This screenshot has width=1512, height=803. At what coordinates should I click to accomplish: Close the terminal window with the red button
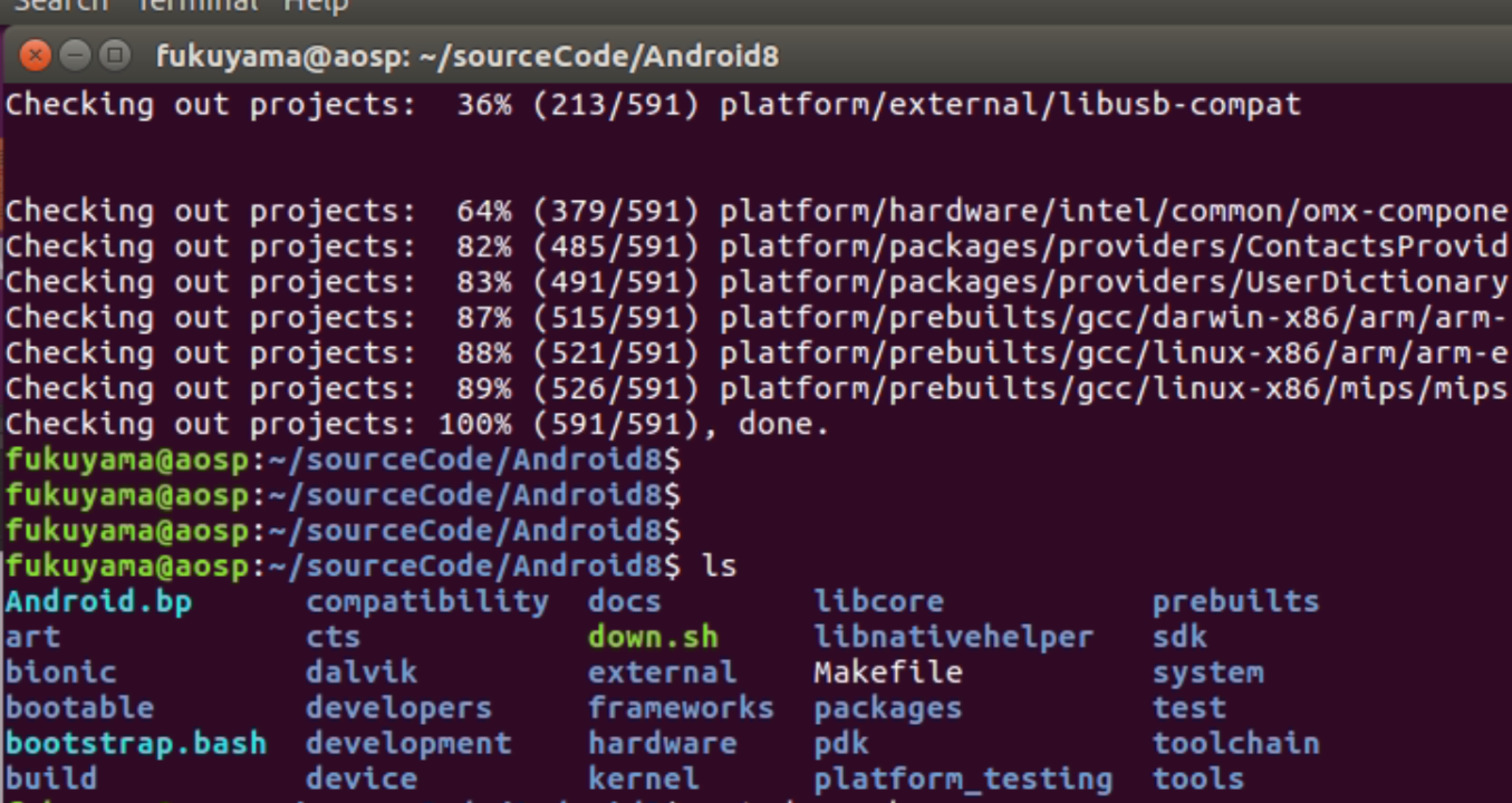(35, 56)
